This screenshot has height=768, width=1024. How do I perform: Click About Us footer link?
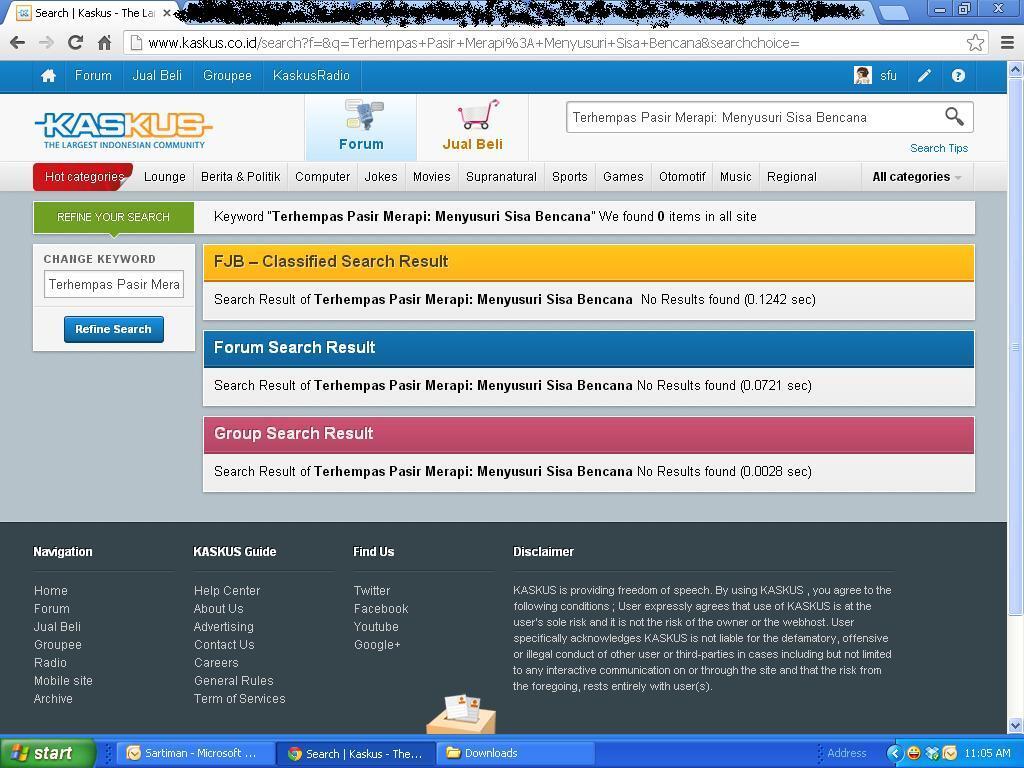pos(218,609)
